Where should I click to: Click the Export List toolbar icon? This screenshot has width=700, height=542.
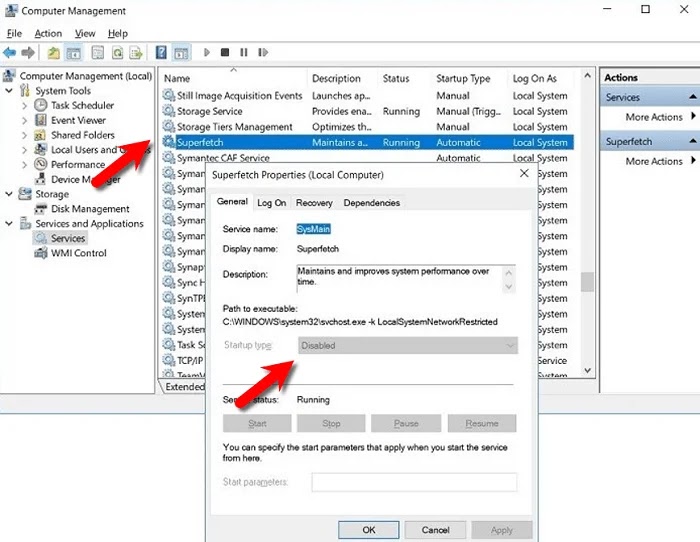[x=136, y=53]
